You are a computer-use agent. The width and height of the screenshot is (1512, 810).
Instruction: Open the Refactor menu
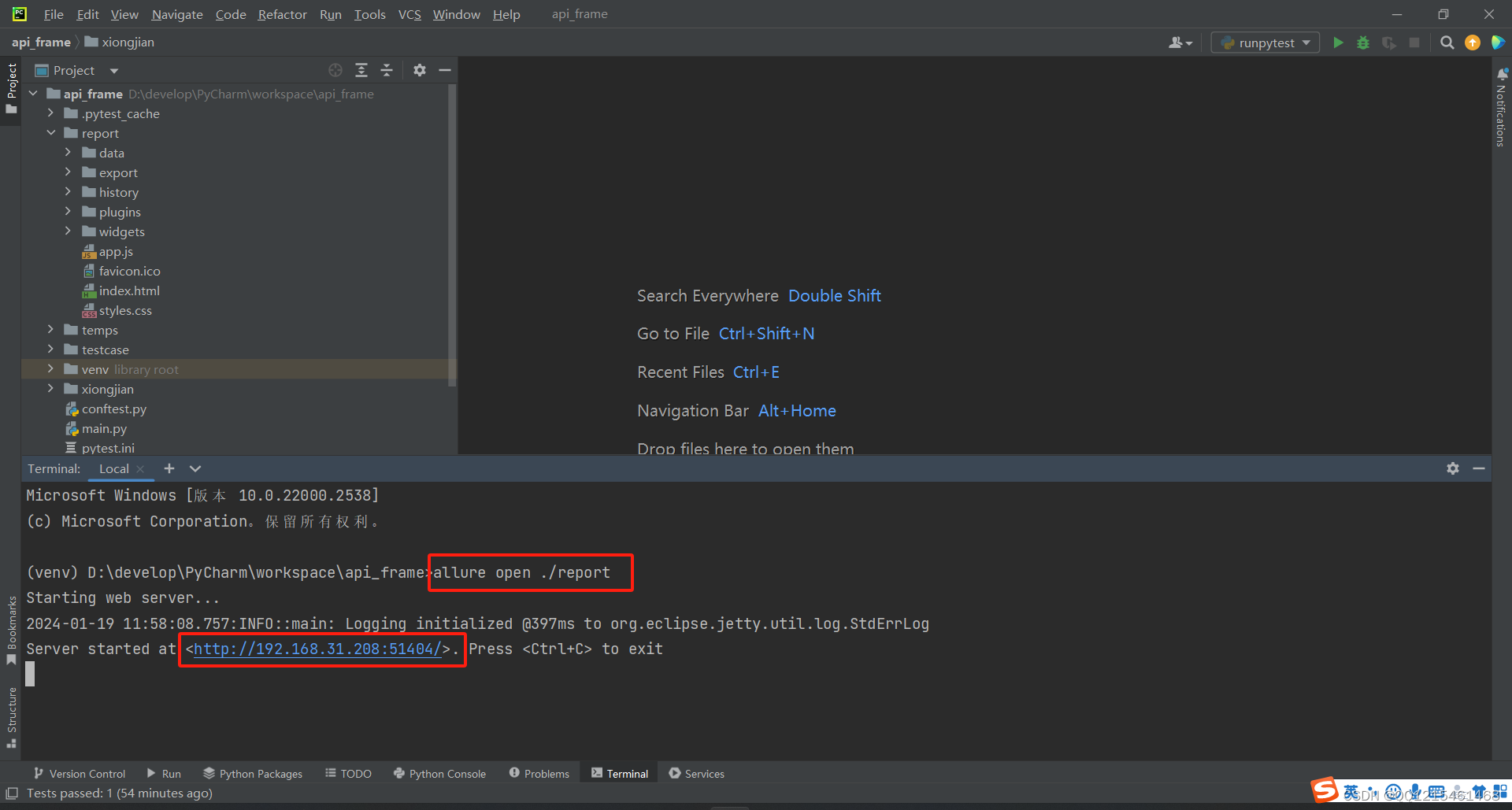pyautogui.click(x=282, y=14)
